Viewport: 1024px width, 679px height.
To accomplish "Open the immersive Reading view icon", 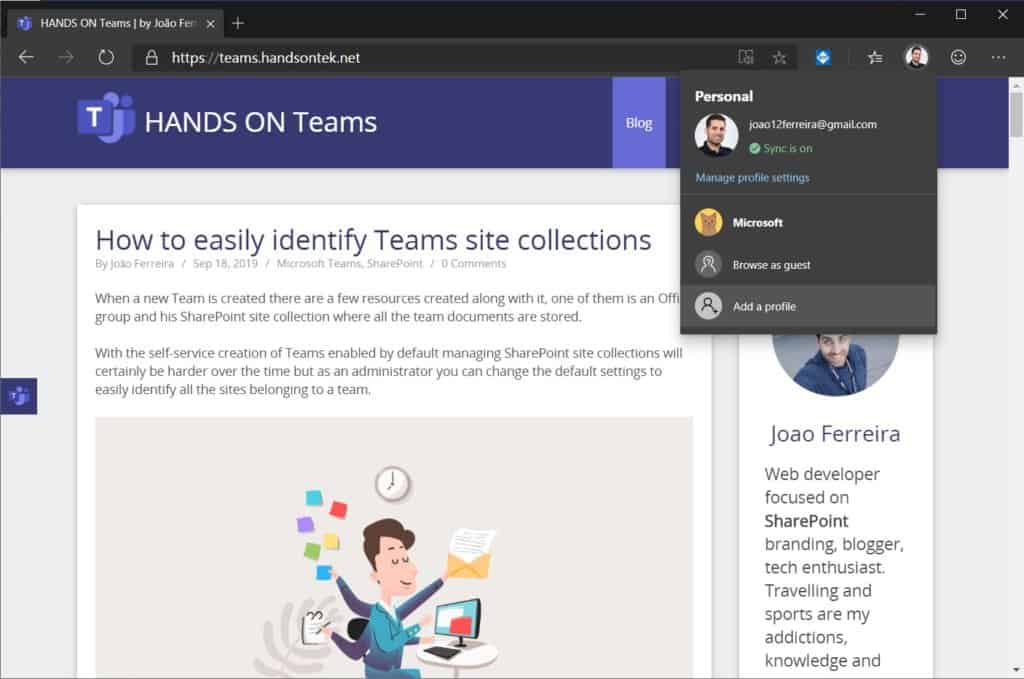I will 746,57.
